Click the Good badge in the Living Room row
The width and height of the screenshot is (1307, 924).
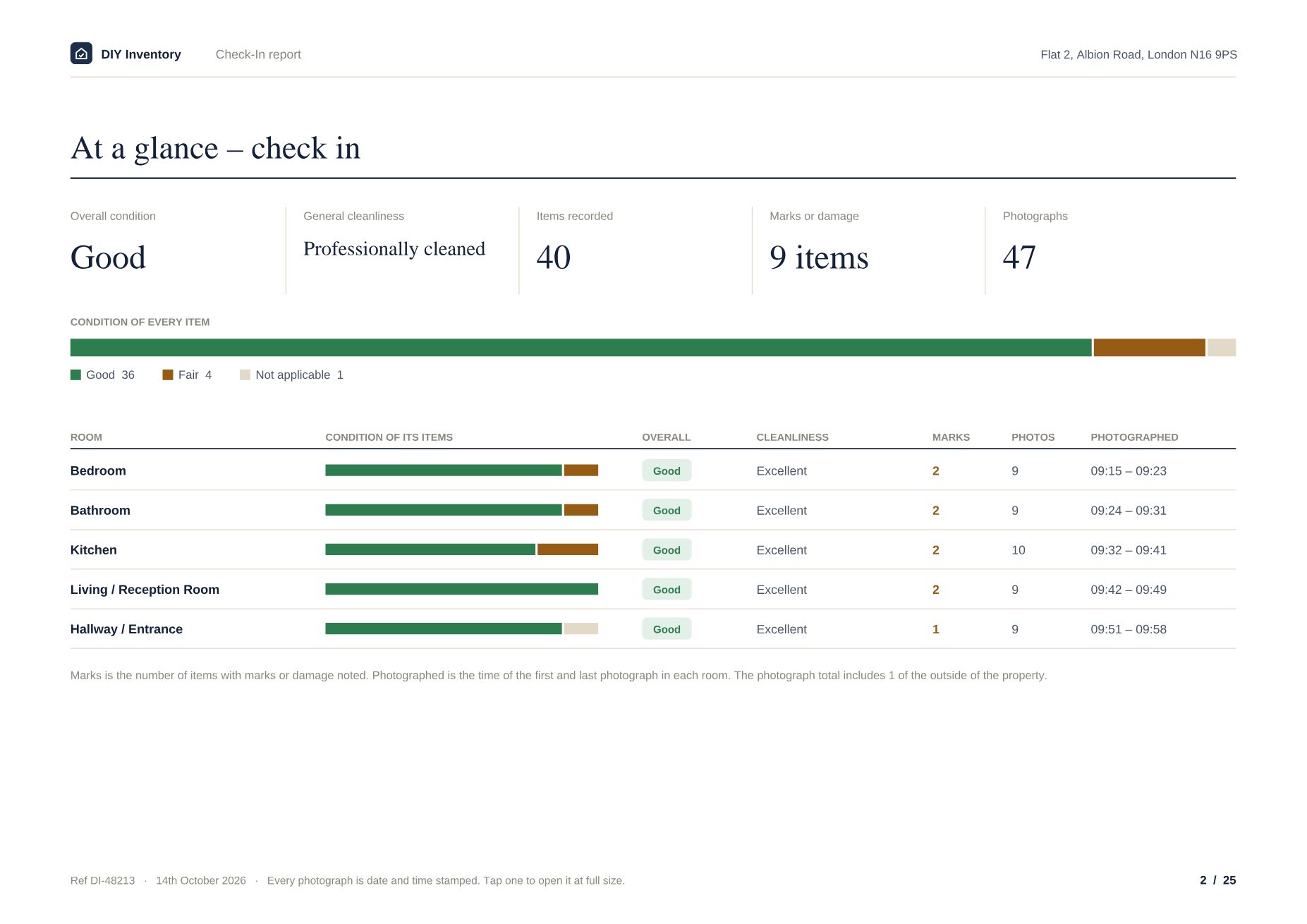(667, 589)
